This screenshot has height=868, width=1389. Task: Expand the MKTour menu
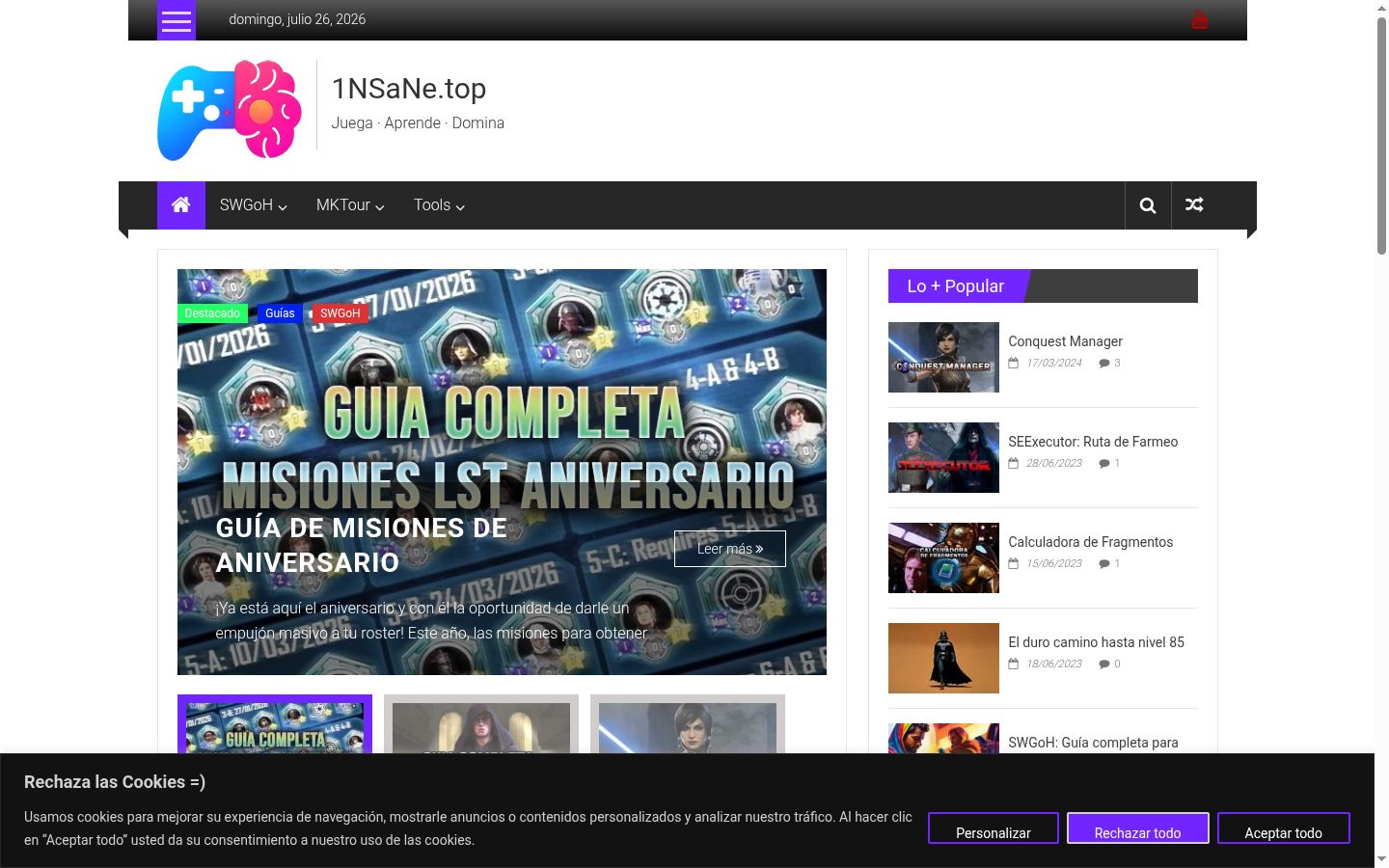tap(350, 205)
